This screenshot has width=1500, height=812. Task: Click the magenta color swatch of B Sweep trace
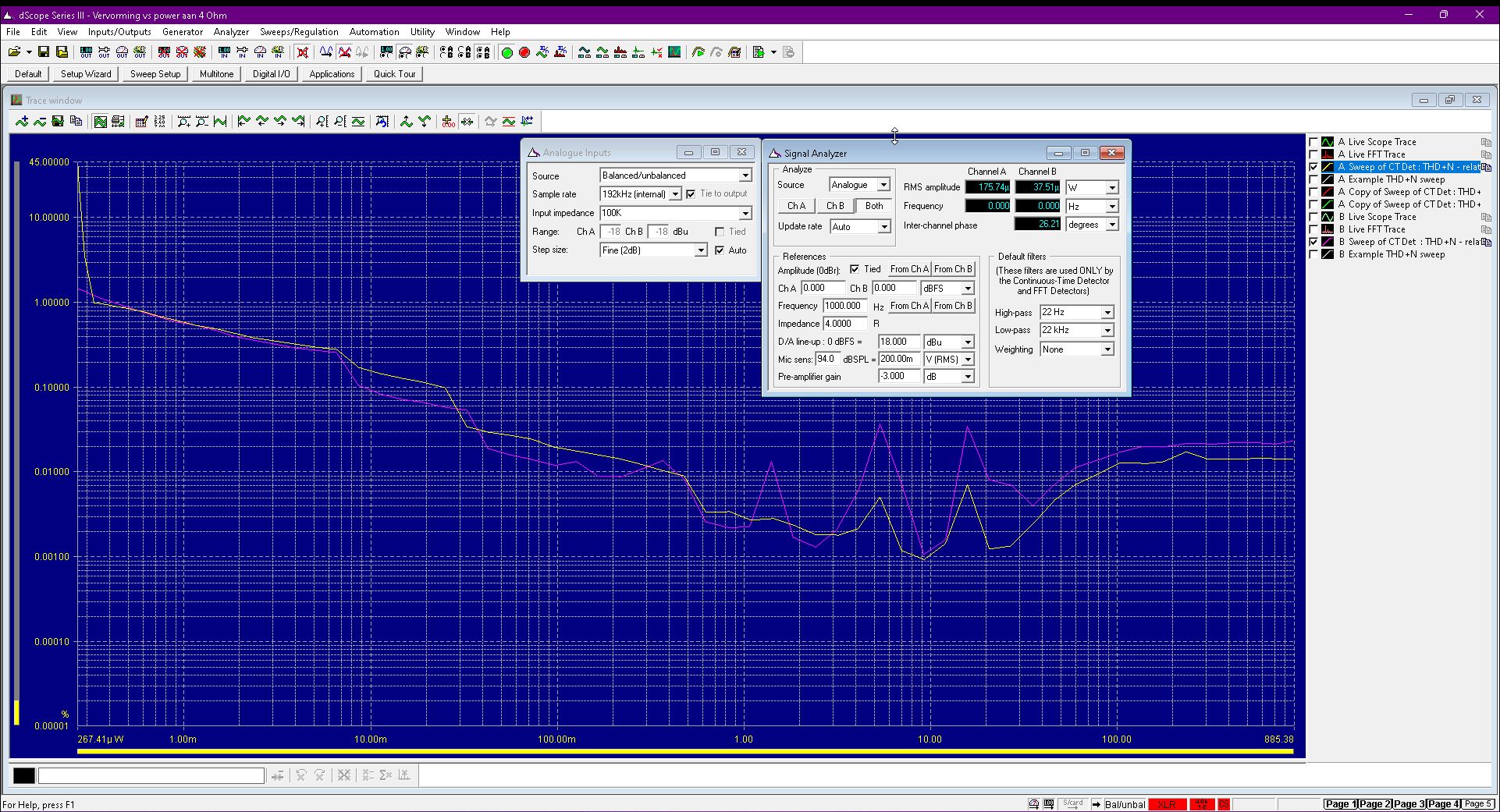pyautogui.click(x=1327, y=242)
